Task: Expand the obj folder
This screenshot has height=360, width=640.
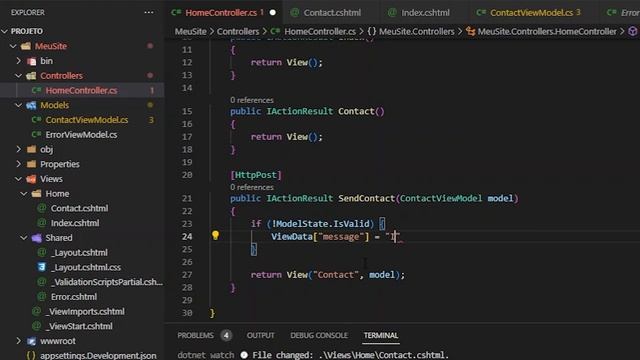Action: 19,149
